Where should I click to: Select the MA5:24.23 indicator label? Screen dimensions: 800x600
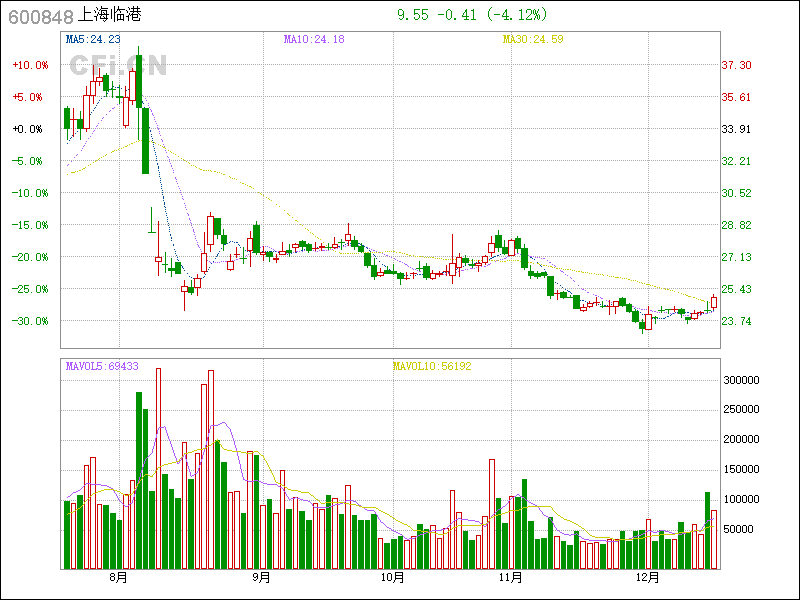point(93,39)
